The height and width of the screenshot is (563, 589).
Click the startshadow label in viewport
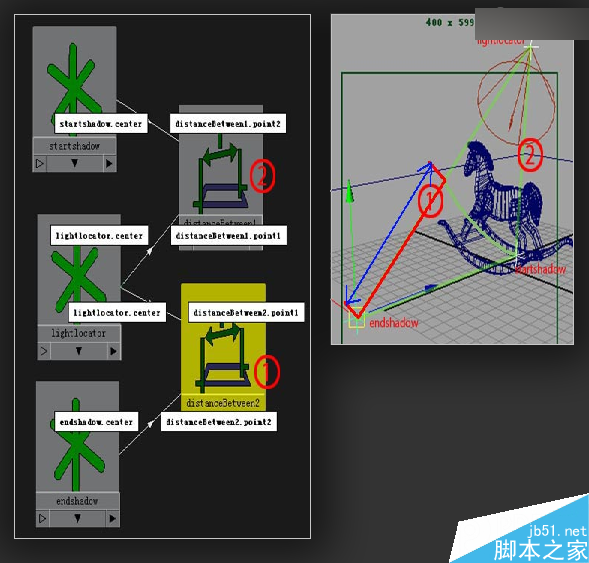[x=541, y=269]
